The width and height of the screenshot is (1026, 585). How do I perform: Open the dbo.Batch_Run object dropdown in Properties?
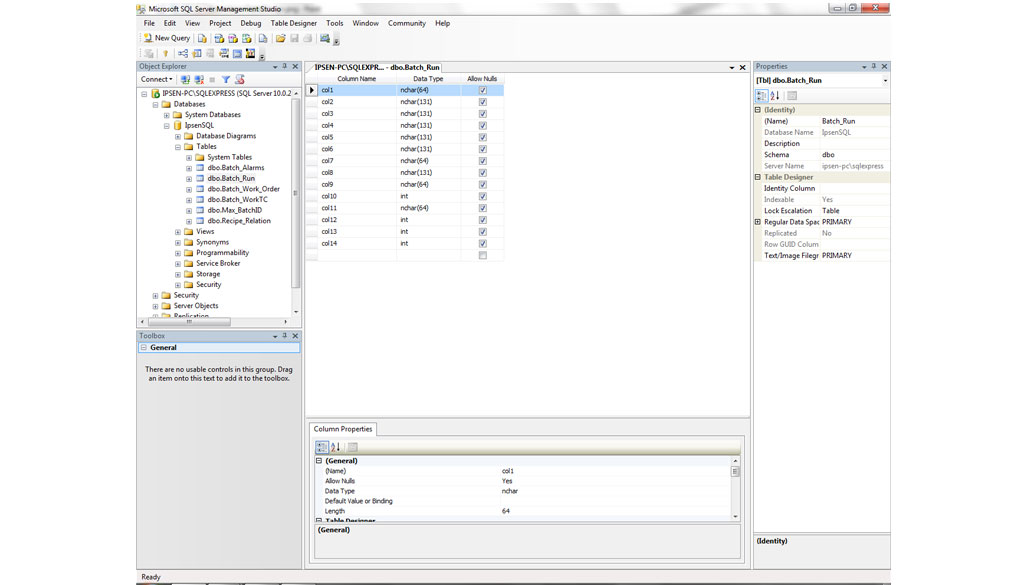coord(884,80)
